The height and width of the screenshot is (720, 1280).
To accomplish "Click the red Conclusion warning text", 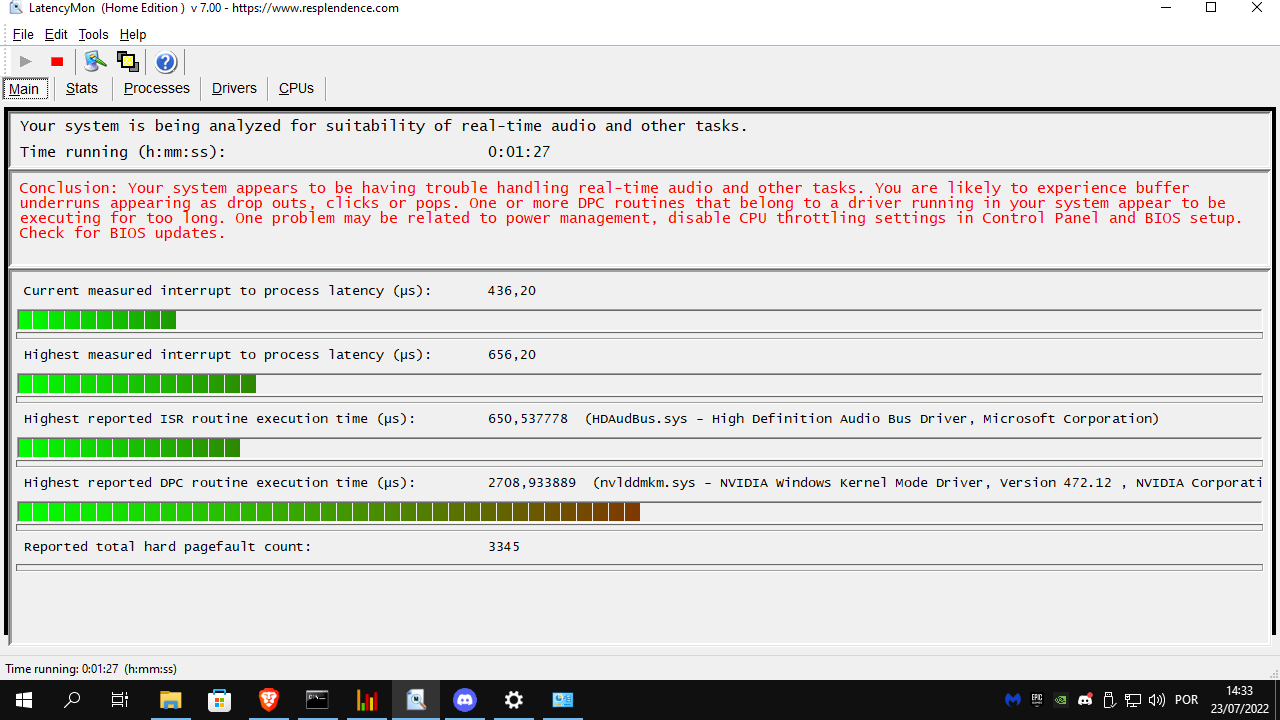I will tap(630, 210).
